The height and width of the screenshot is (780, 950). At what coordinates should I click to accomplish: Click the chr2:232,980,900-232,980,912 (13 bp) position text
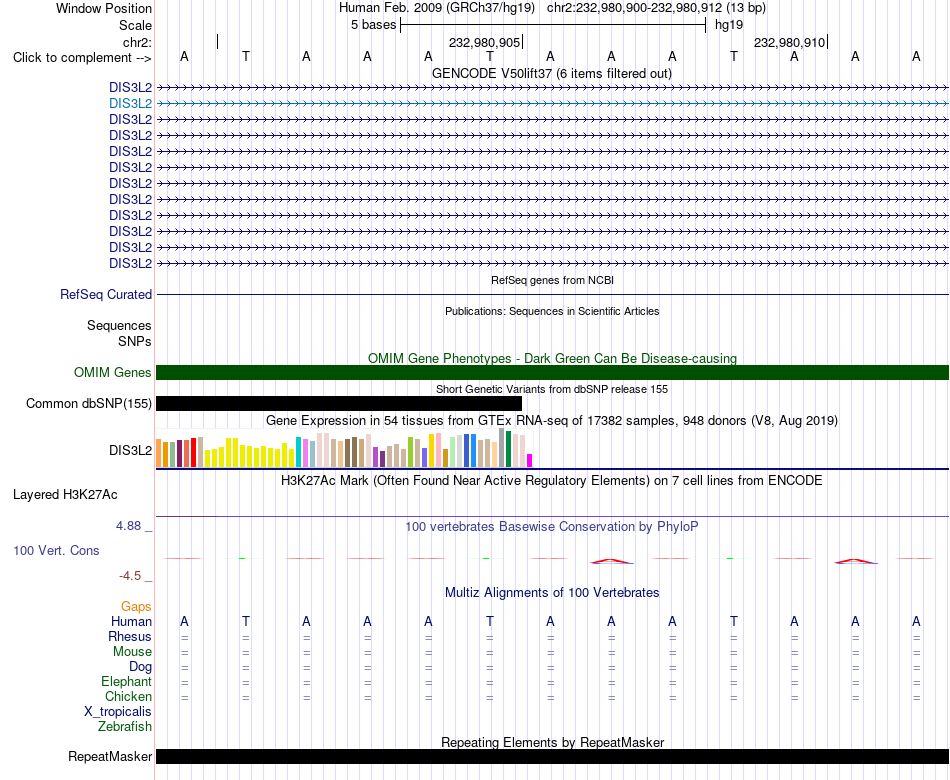click(656, 8)
